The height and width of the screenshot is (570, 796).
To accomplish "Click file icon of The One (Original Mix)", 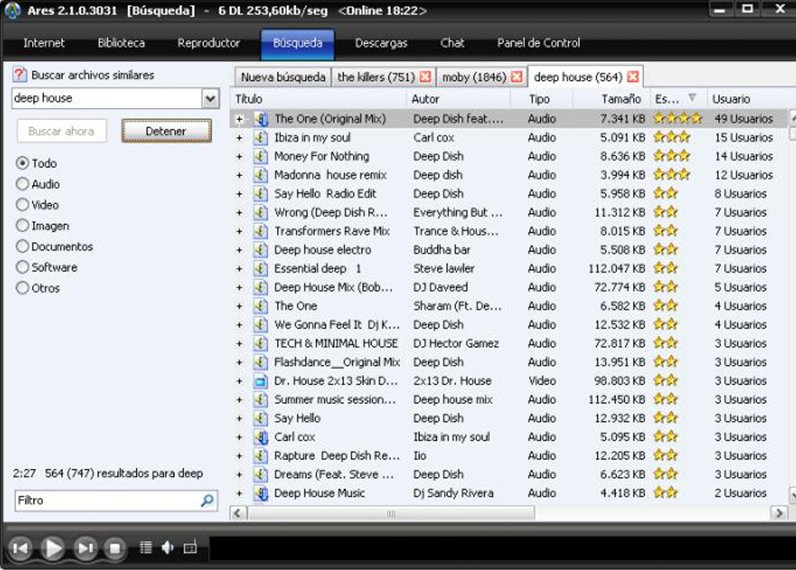I will point(260,119).
